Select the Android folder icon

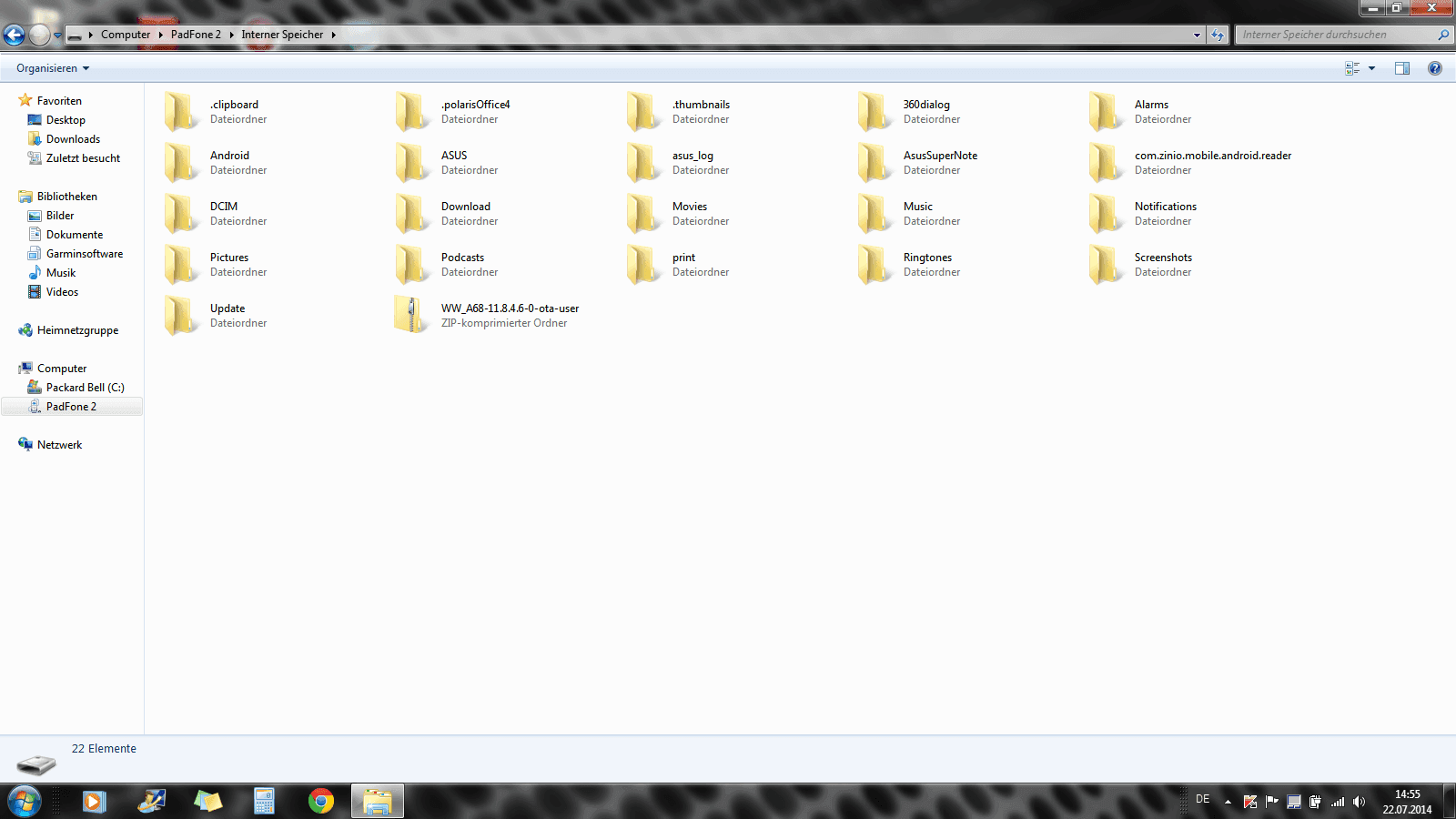pos(182,163)
